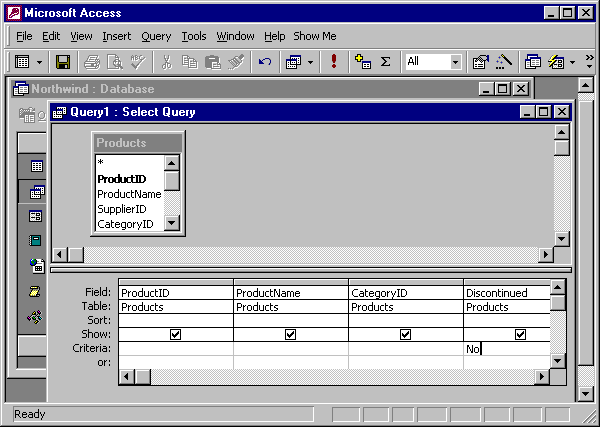Open Properties from the toolbar
The image size is (600, 427).
pos(480,62)
